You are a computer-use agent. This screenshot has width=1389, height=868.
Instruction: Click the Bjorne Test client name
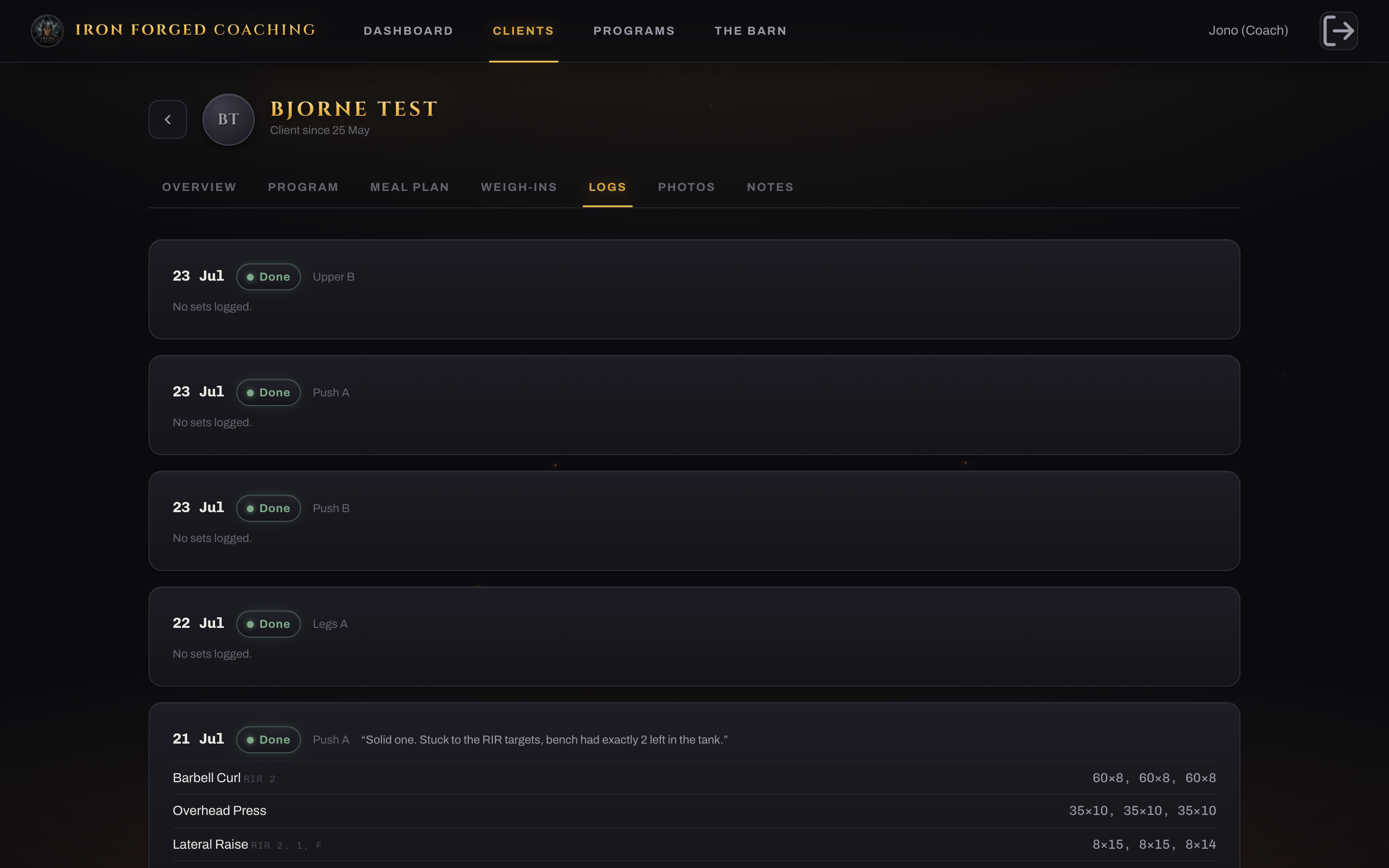tap(354, 109)
